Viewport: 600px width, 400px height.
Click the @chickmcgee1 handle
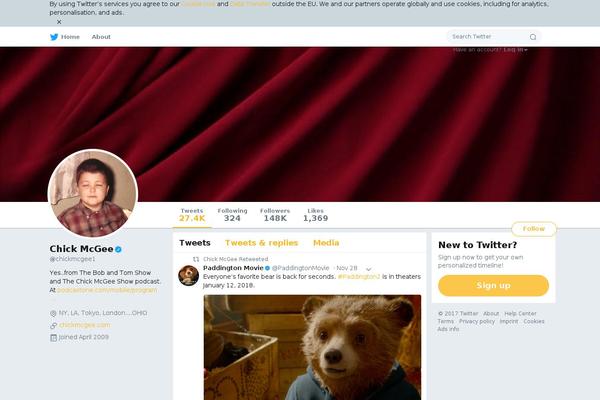(x=72, y=259)
